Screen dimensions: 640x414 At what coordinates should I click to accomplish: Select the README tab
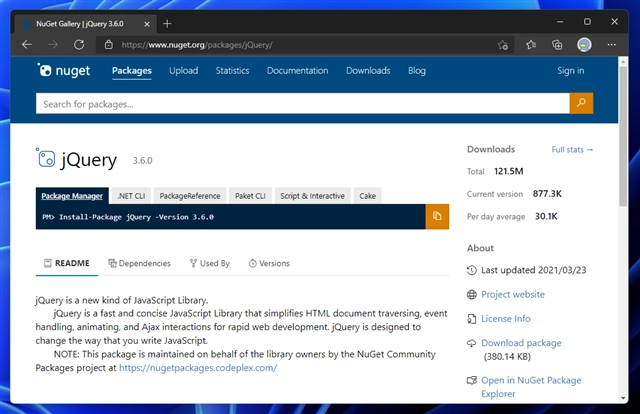(x=67, y=263)
